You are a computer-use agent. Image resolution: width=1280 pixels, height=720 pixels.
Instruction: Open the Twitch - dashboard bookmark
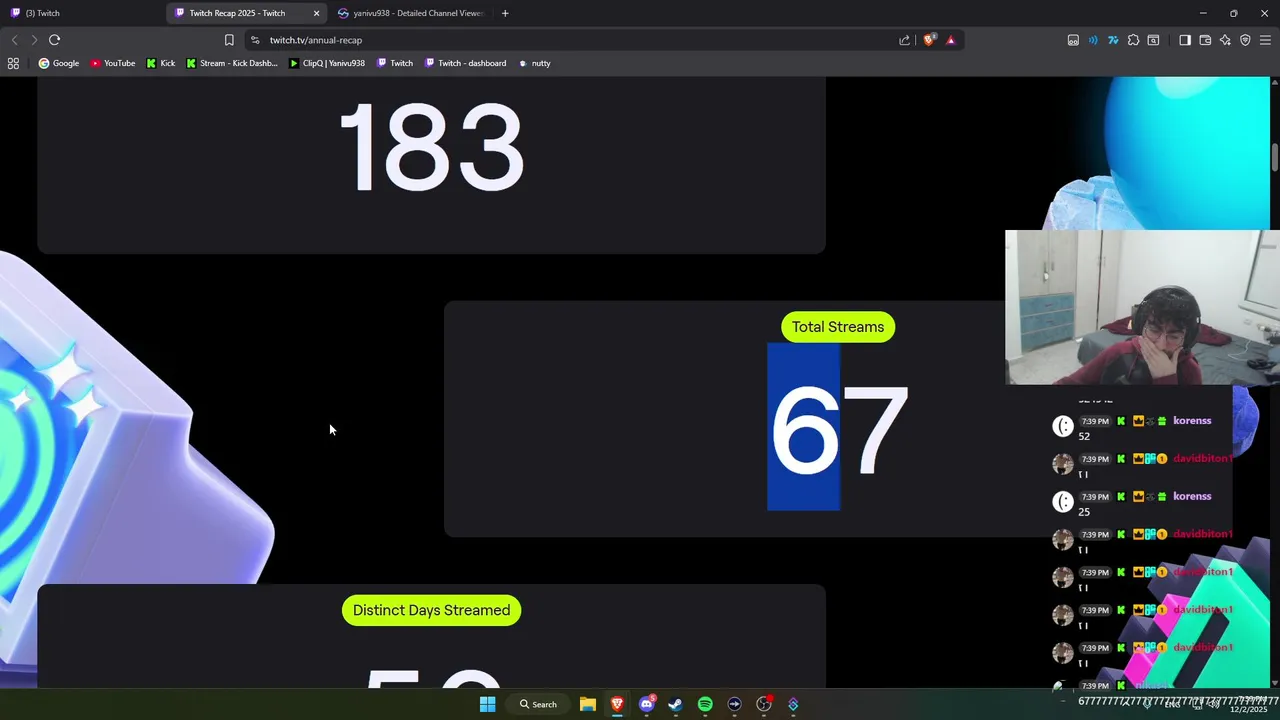[466, 63]
